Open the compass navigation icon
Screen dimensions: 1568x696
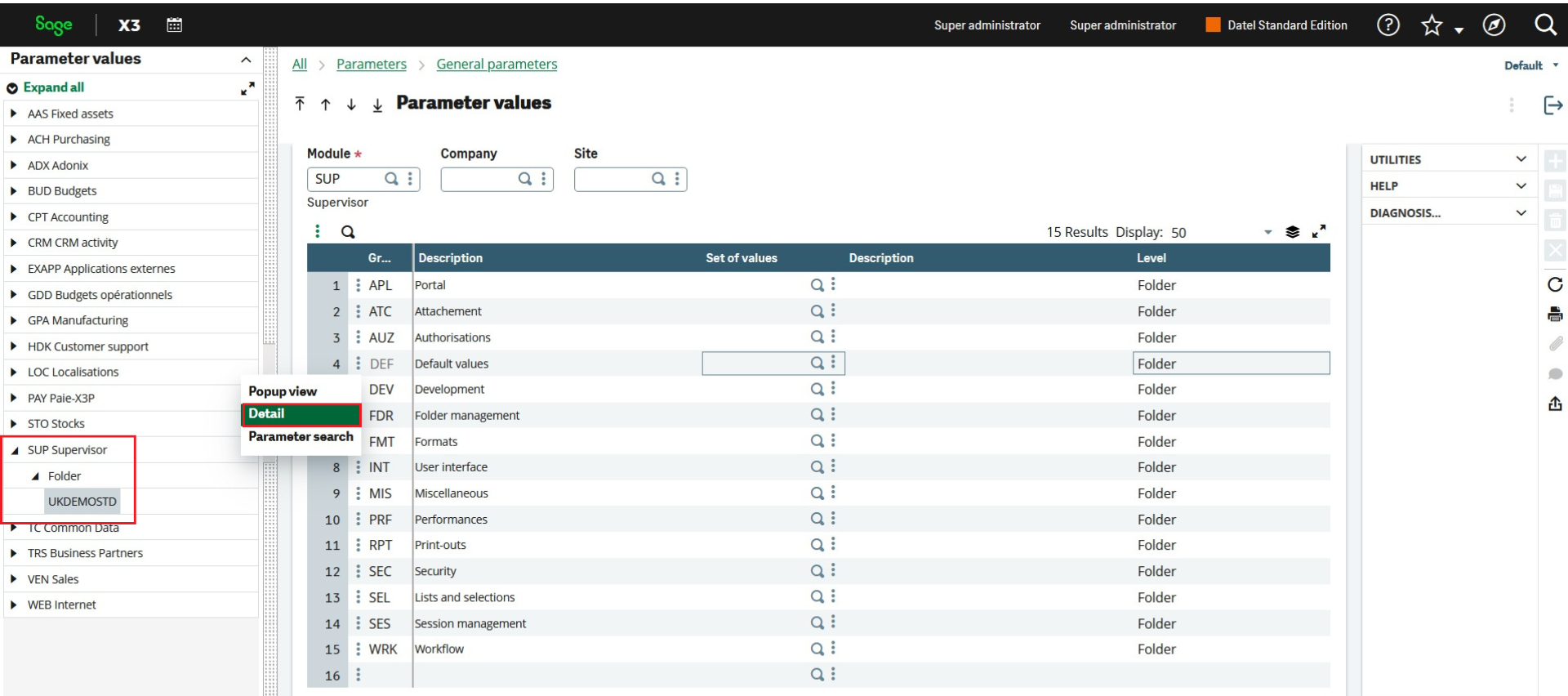[1494, 25]
